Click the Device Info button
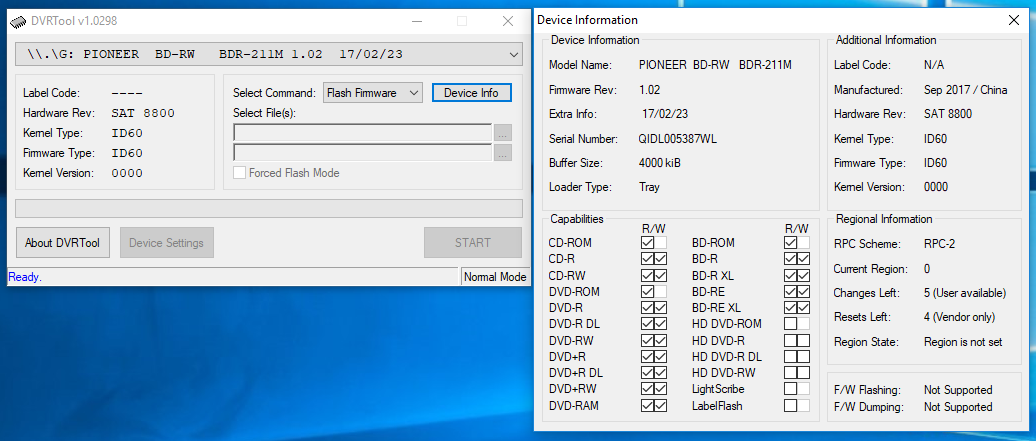This screenshot has width=1036, height=441. pyautogui.click(x=471, y=93)
